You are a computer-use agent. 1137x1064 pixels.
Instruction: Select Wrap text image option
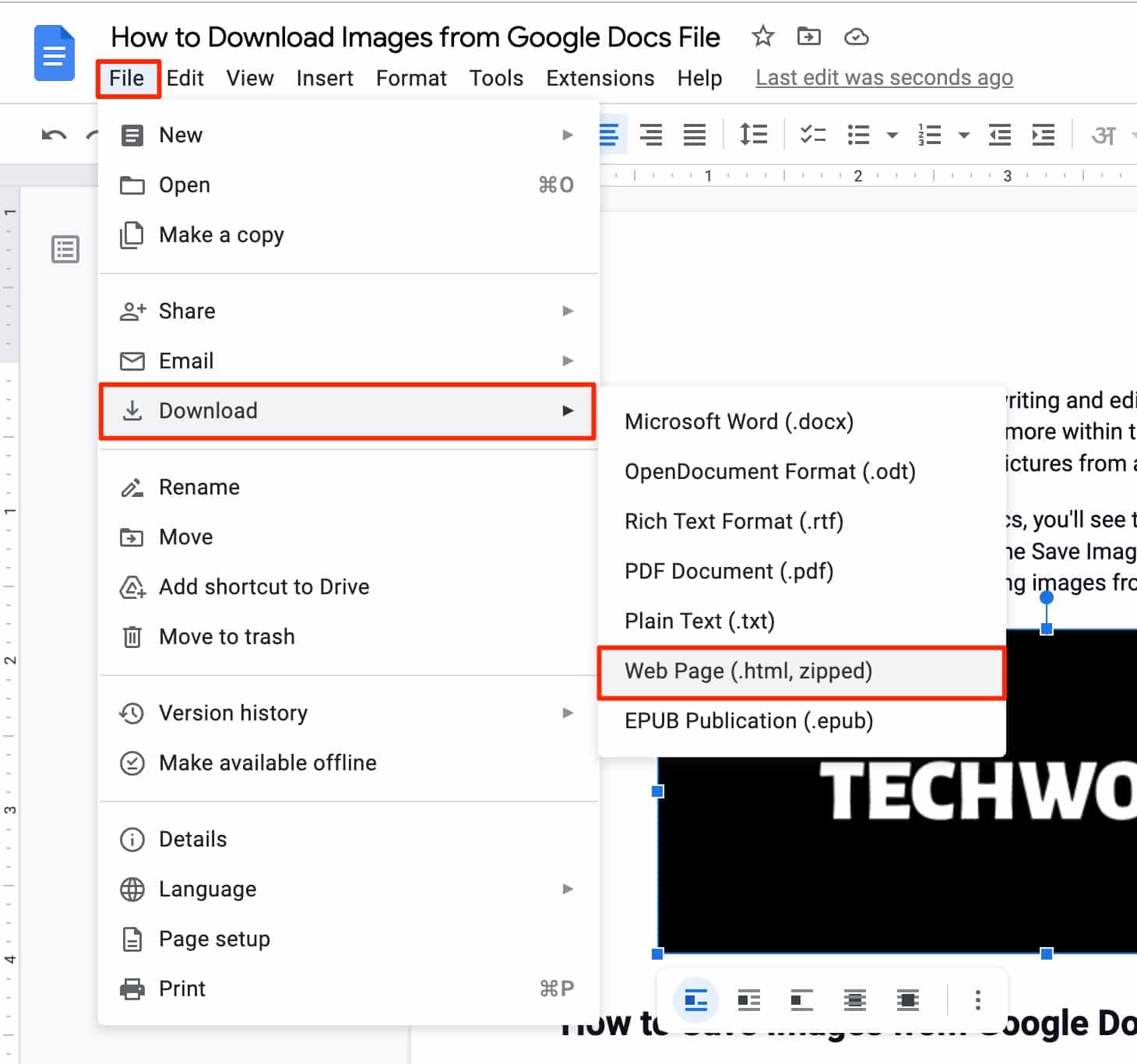click(x=749, y=999)
